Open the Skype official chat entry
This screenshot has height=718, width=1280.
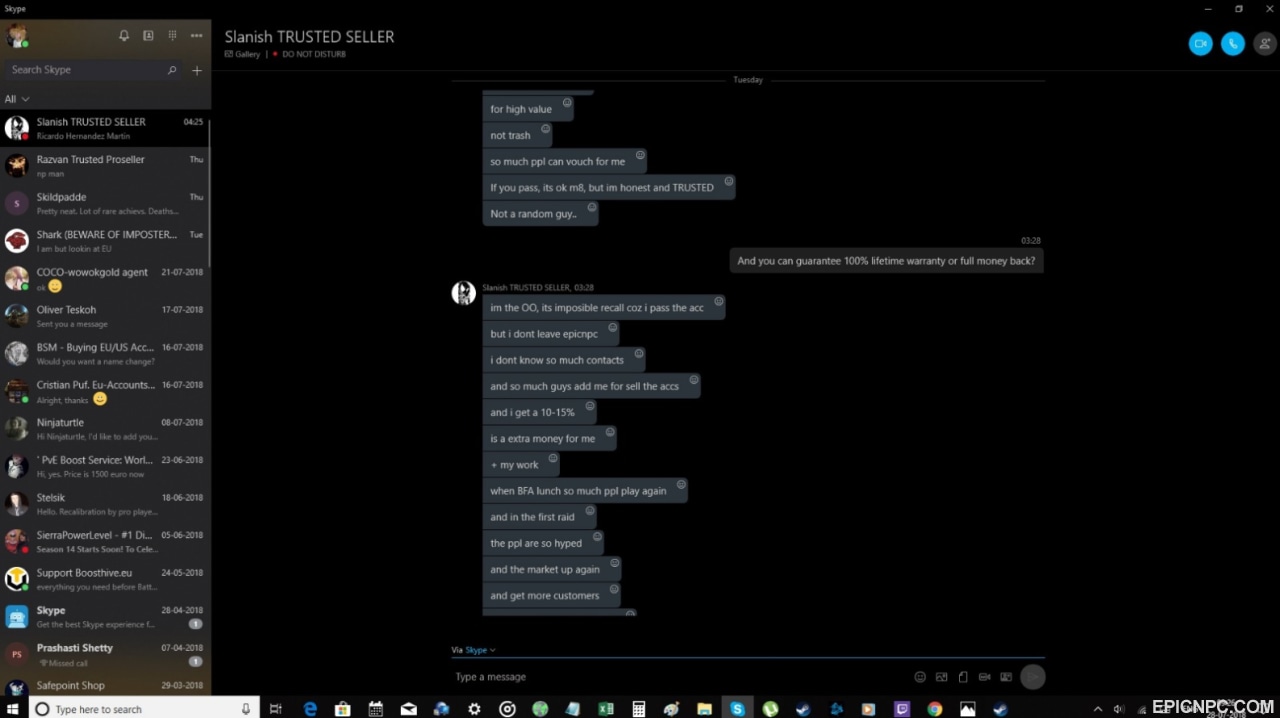[x=105, y=616]
